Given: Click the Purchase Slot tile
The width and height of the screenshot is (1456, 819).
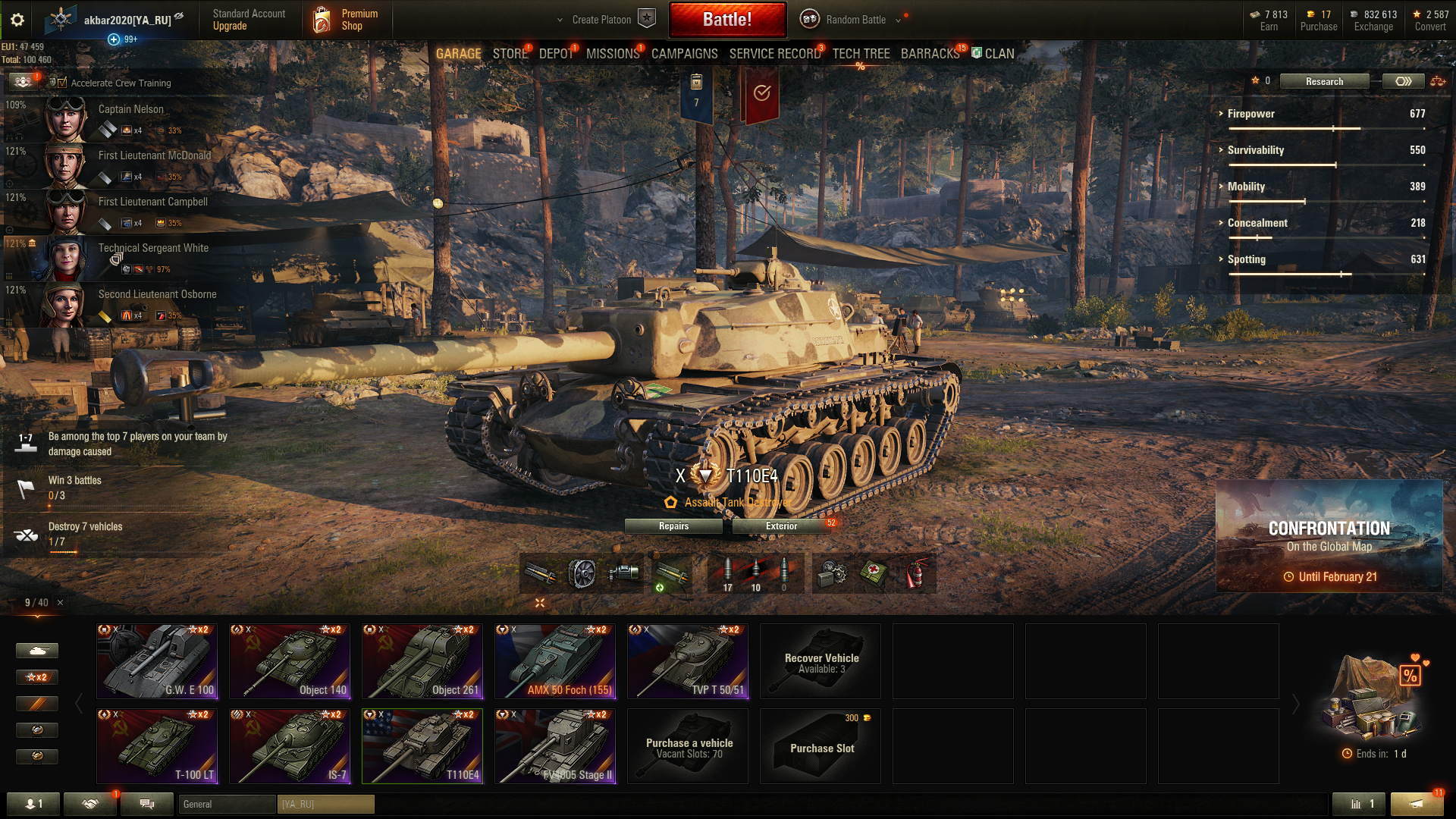Looking at the screenshot, I should [821, 746].
